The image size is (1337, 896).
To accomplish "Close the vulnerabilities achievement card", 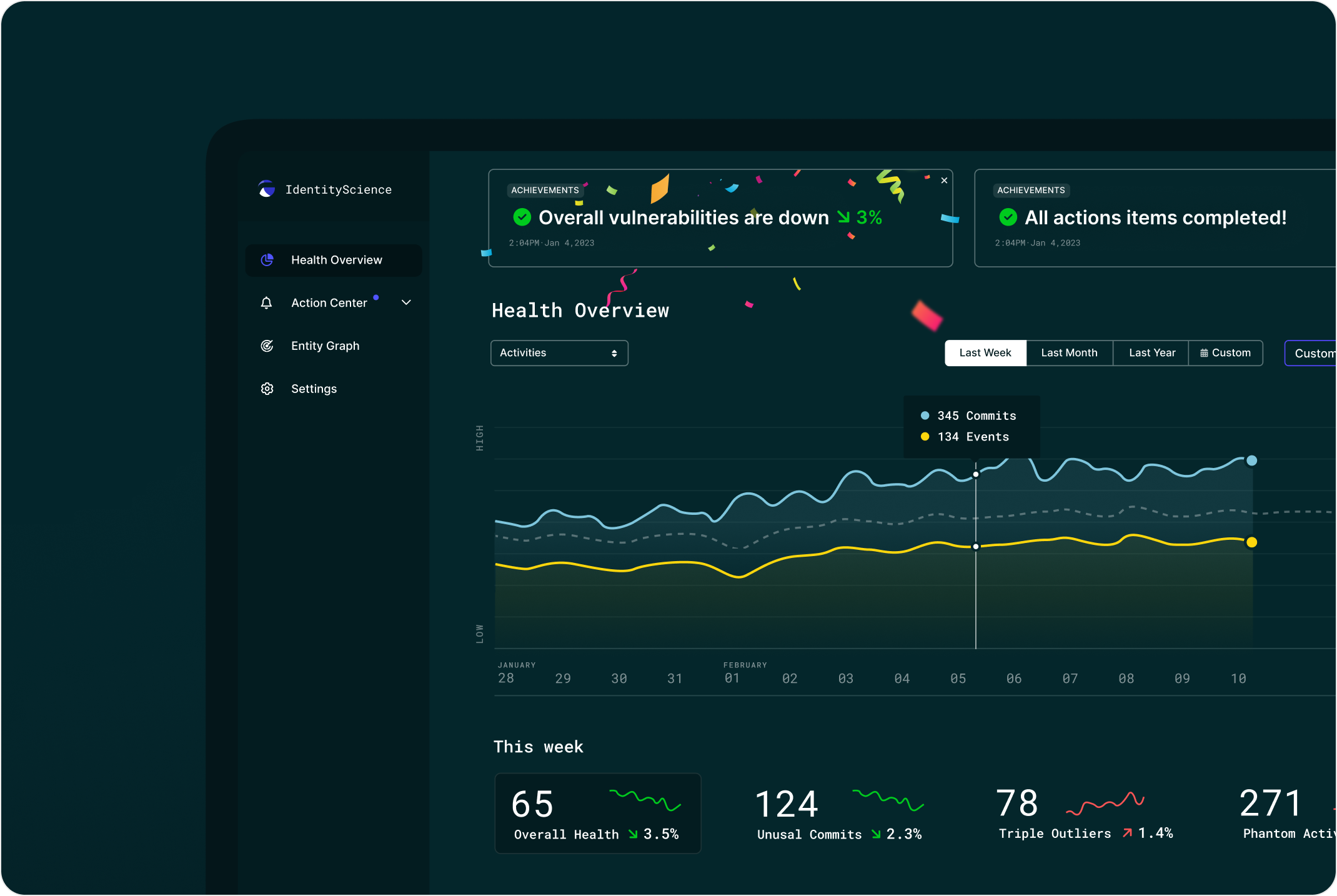I will pos(944,181).
